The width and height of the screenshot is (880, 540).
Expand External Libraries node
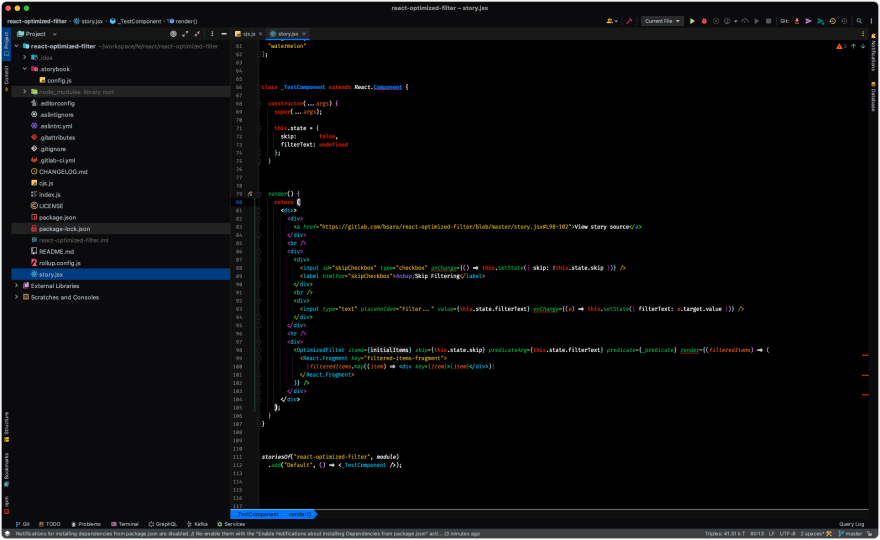click(17, 286)
